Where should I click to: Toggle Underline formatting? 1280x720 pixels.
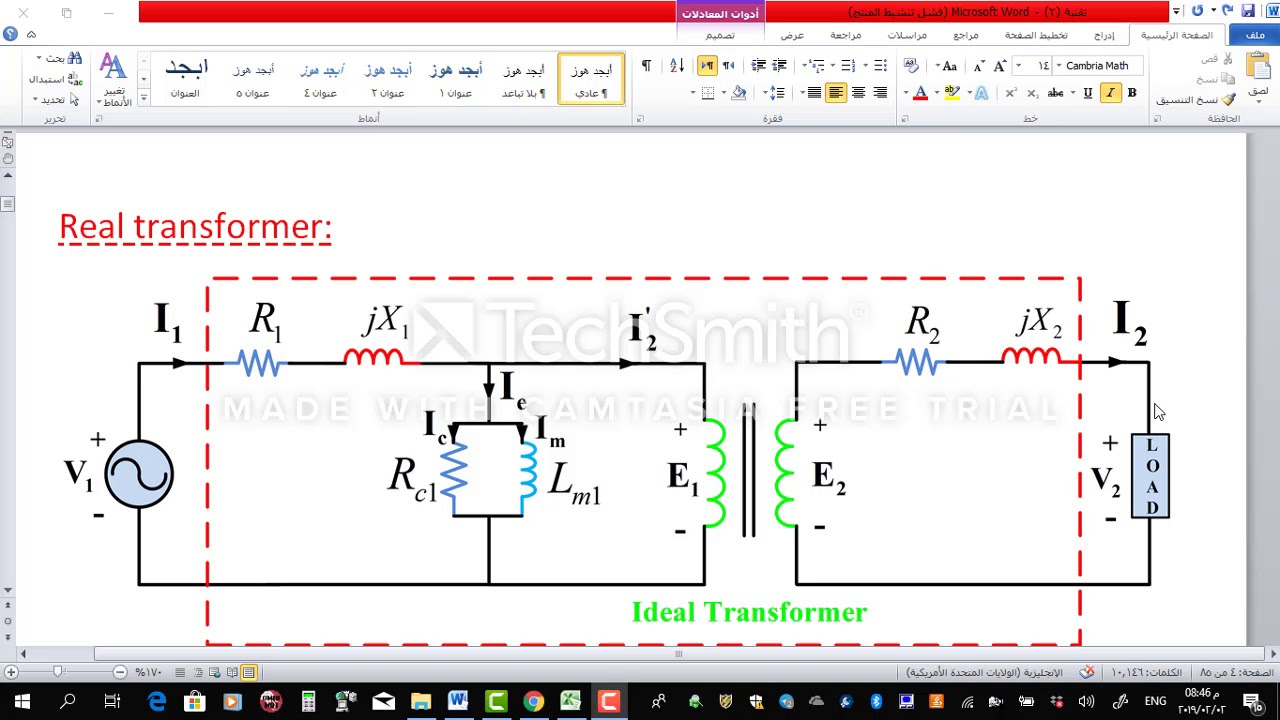click(1088, 93)
